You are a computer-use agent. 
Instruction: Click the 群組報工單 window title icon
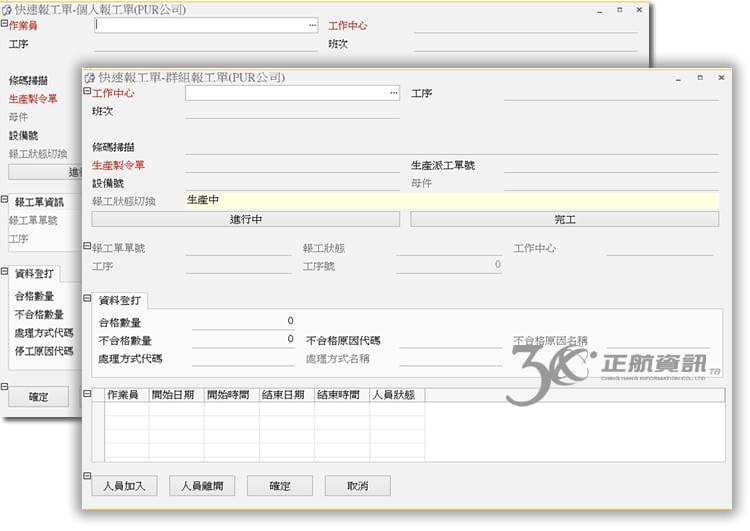(90, 77)
